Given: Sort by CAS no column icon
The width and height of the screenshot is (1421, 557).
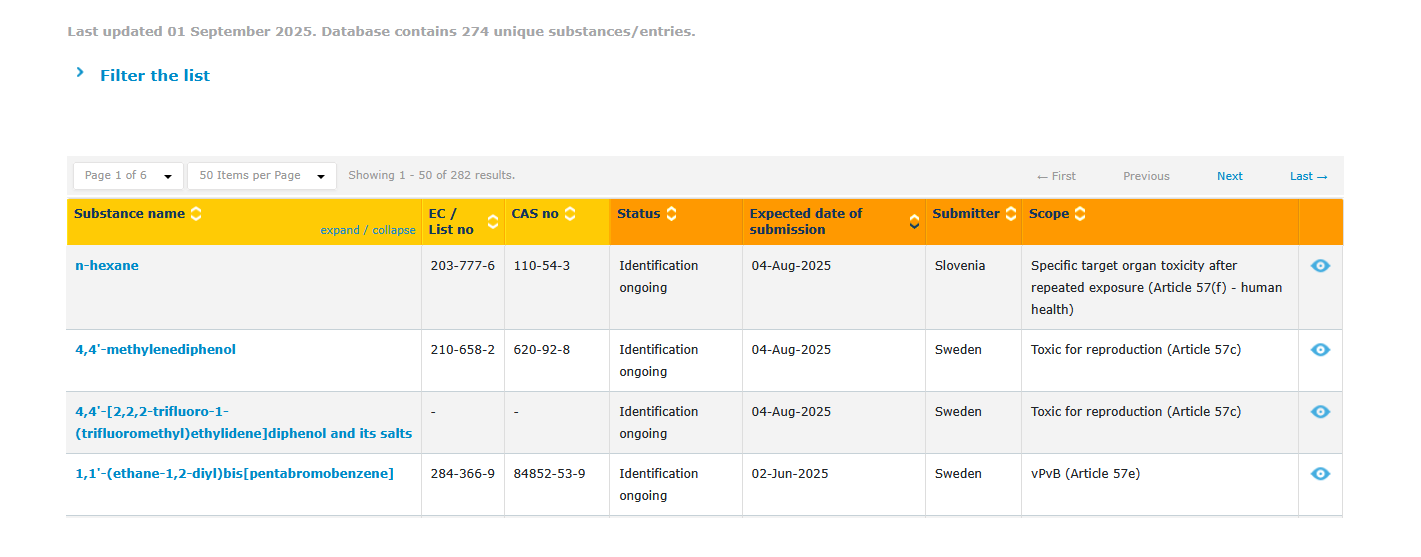Looking at the screenshot, I should 570,213.
